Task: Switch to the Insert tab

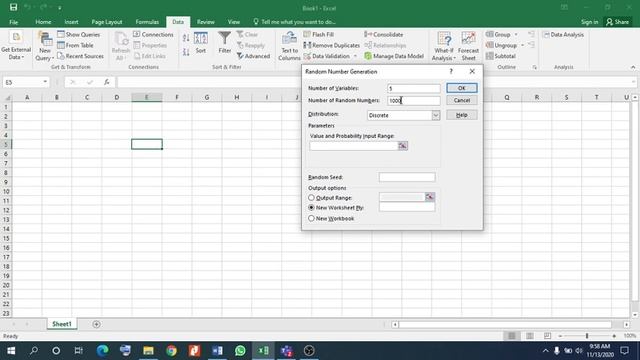Action: [x=71, y=22]
